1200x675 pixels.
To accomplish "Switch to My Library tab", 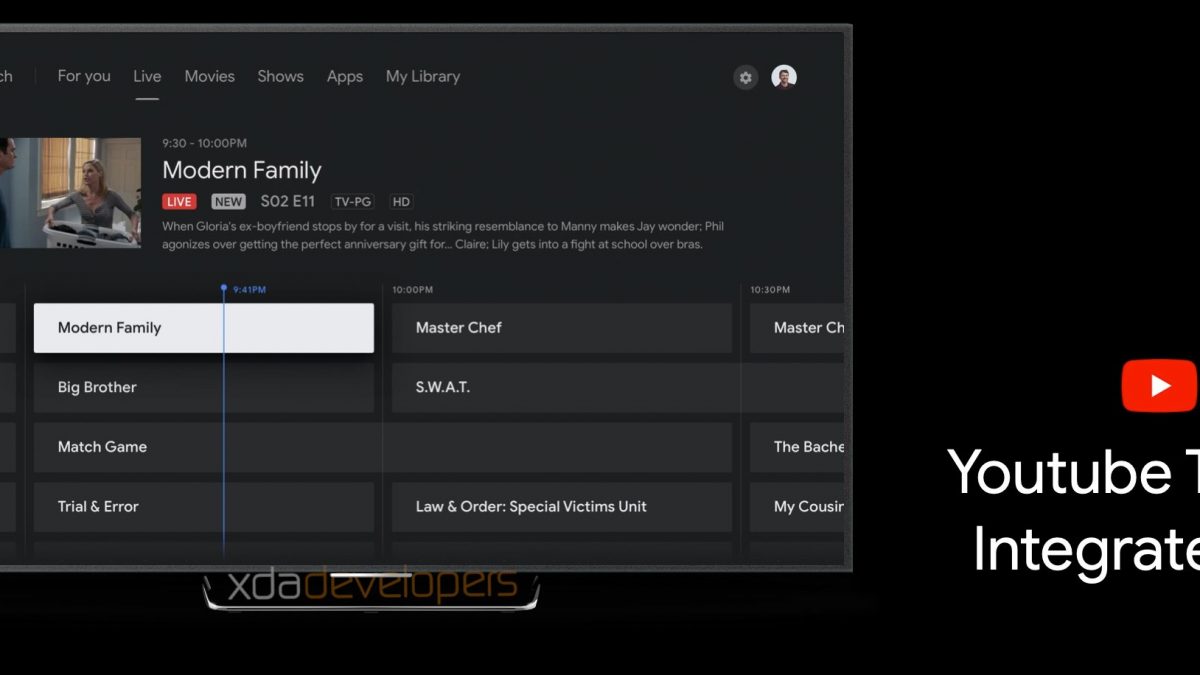I will point(423,76).
